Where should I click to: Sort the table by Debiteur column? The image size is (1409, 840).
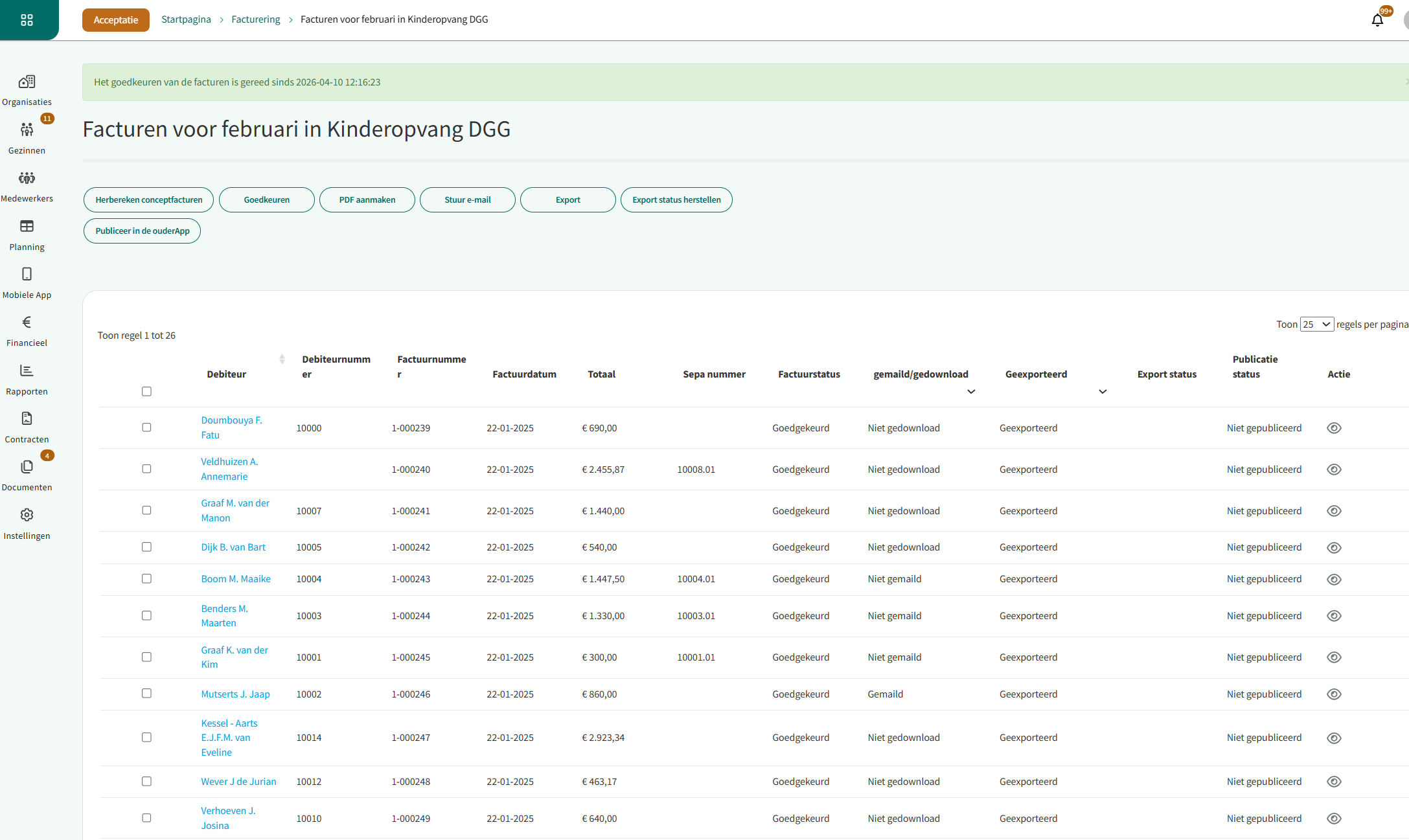[x=282, y=359]
